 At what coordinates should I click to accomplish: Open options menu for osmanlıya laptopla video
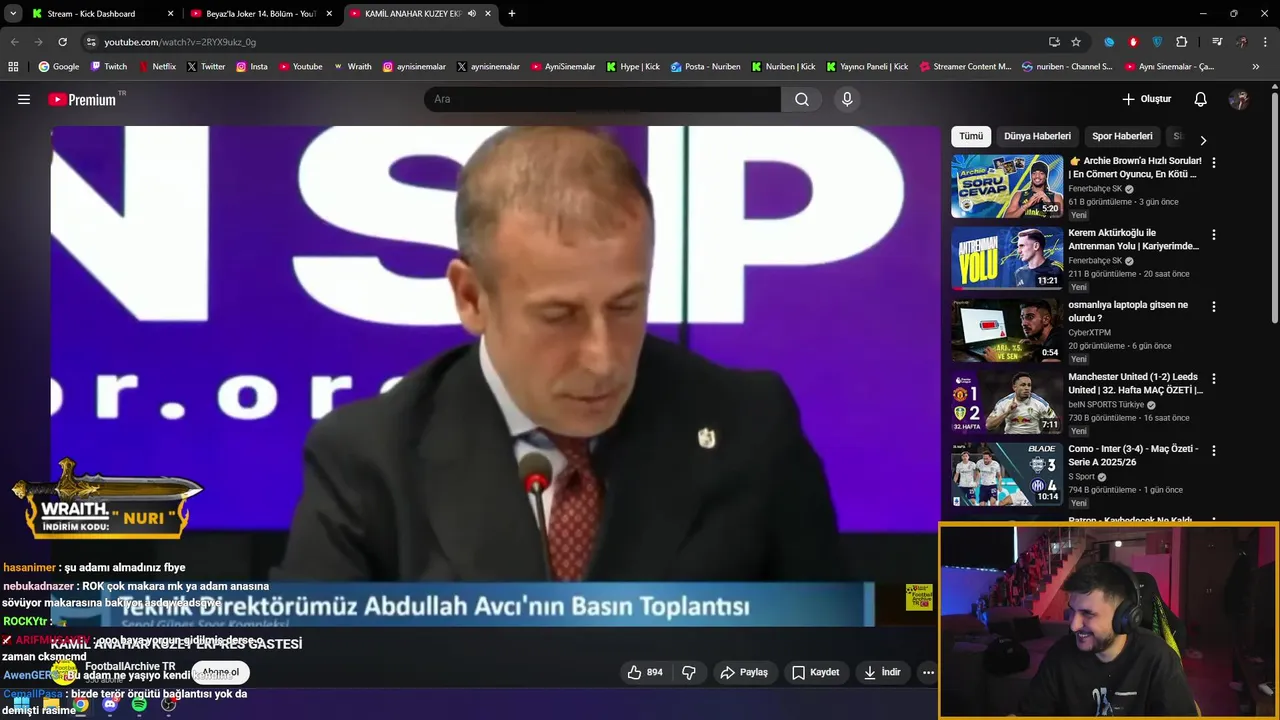[x=1214, y=307]
